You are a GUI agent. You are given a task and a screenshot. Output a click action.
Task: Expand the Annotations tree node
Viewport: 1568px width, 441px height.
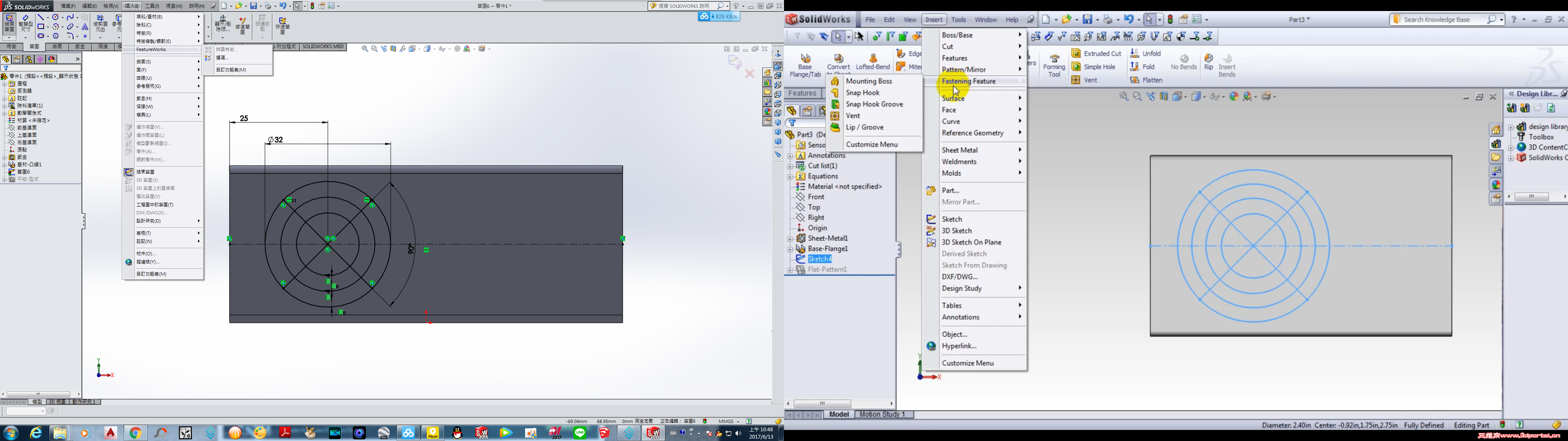790,156
